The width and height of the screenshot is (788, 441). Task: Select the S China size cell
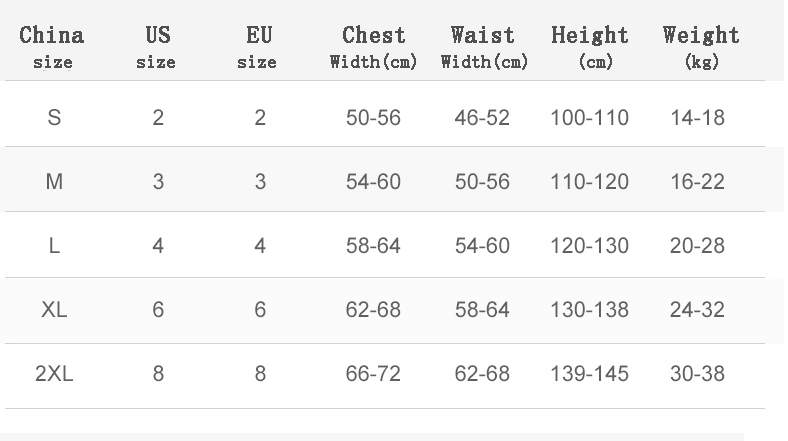pyautogui.click(x=54, y=118)
